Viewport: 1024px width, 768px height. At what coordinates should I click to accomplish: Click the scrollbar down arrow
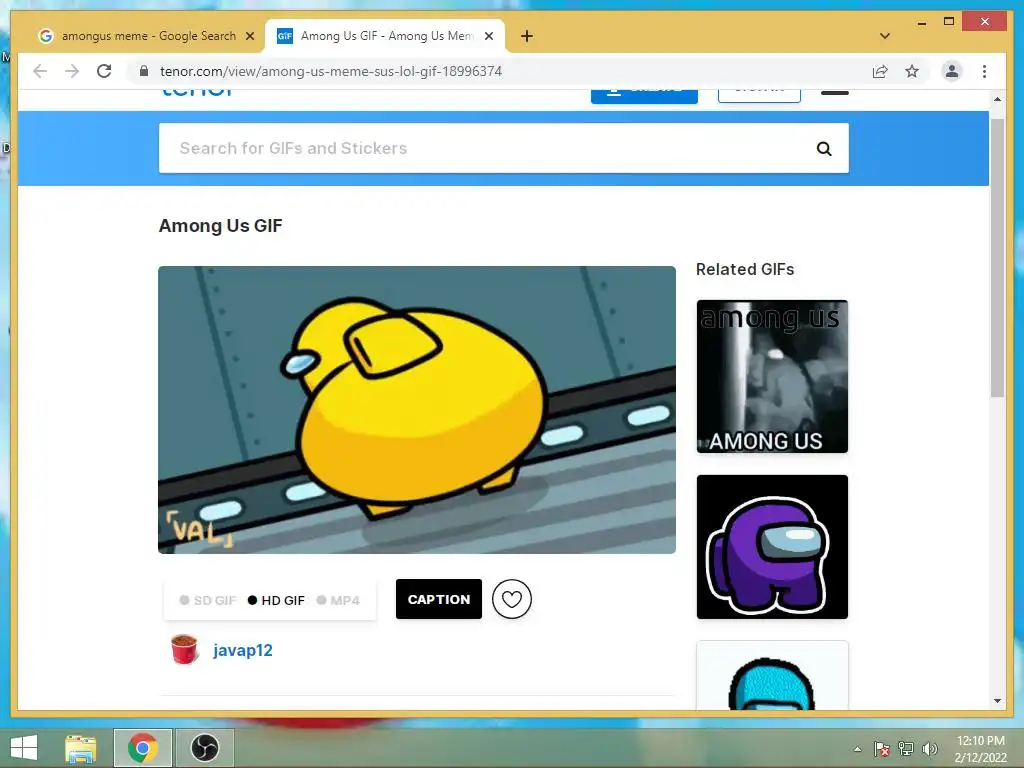[997, 701]
